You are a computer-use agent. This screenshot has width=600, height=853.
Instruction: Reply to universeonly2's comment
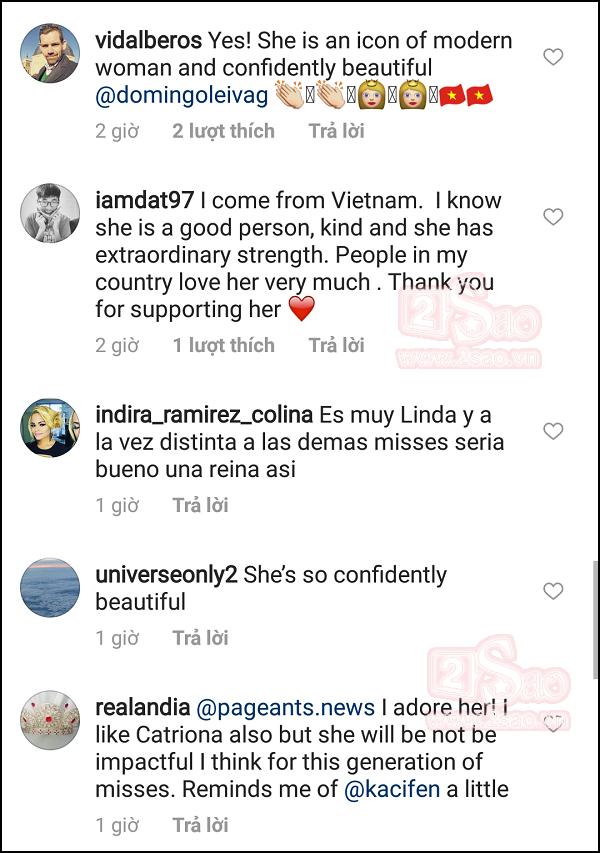tap(200, 638)
